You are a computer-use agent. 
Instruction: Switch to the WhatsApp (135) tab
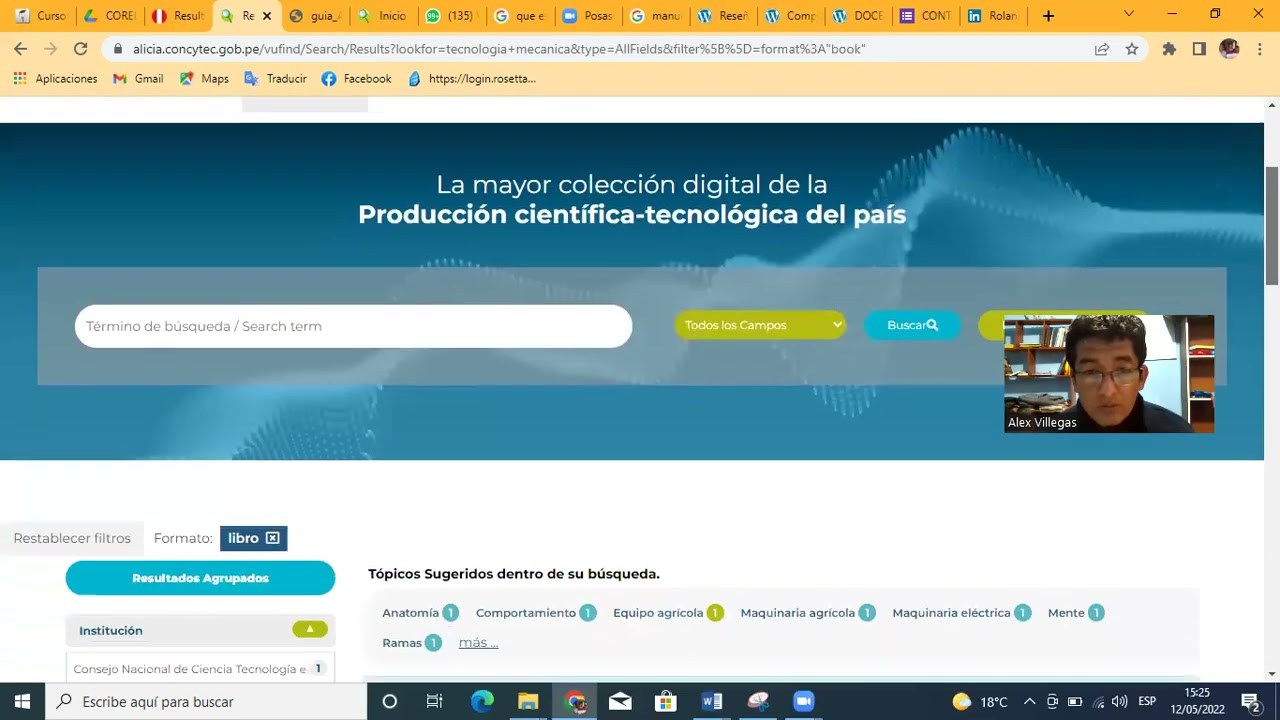pos(451,16)
